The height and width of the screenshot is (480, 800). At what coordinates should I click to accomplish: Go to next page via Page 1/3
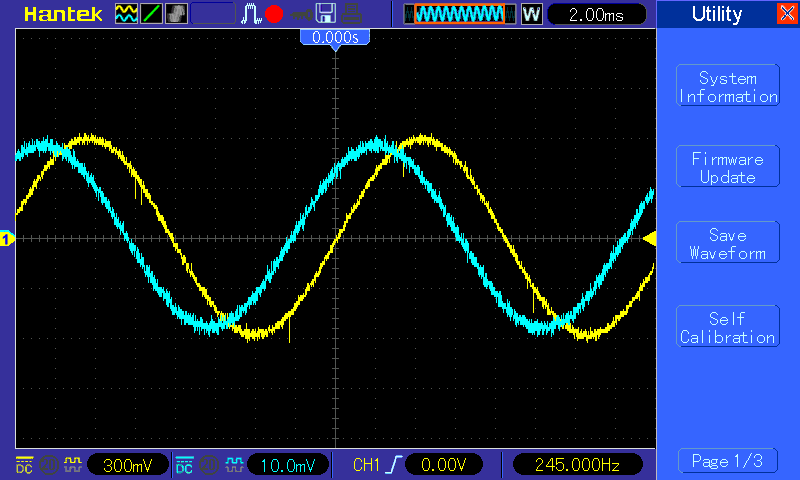point(728,461)
